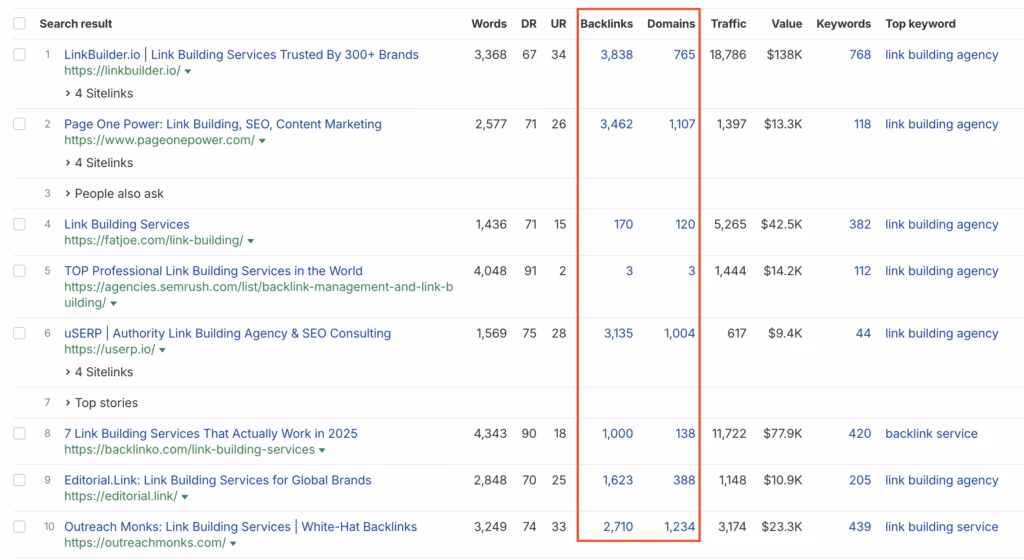Screen dimensions: 1024x560
Task: Select checkbox for TOP Professional Link Building row
Action: [20, 271]
